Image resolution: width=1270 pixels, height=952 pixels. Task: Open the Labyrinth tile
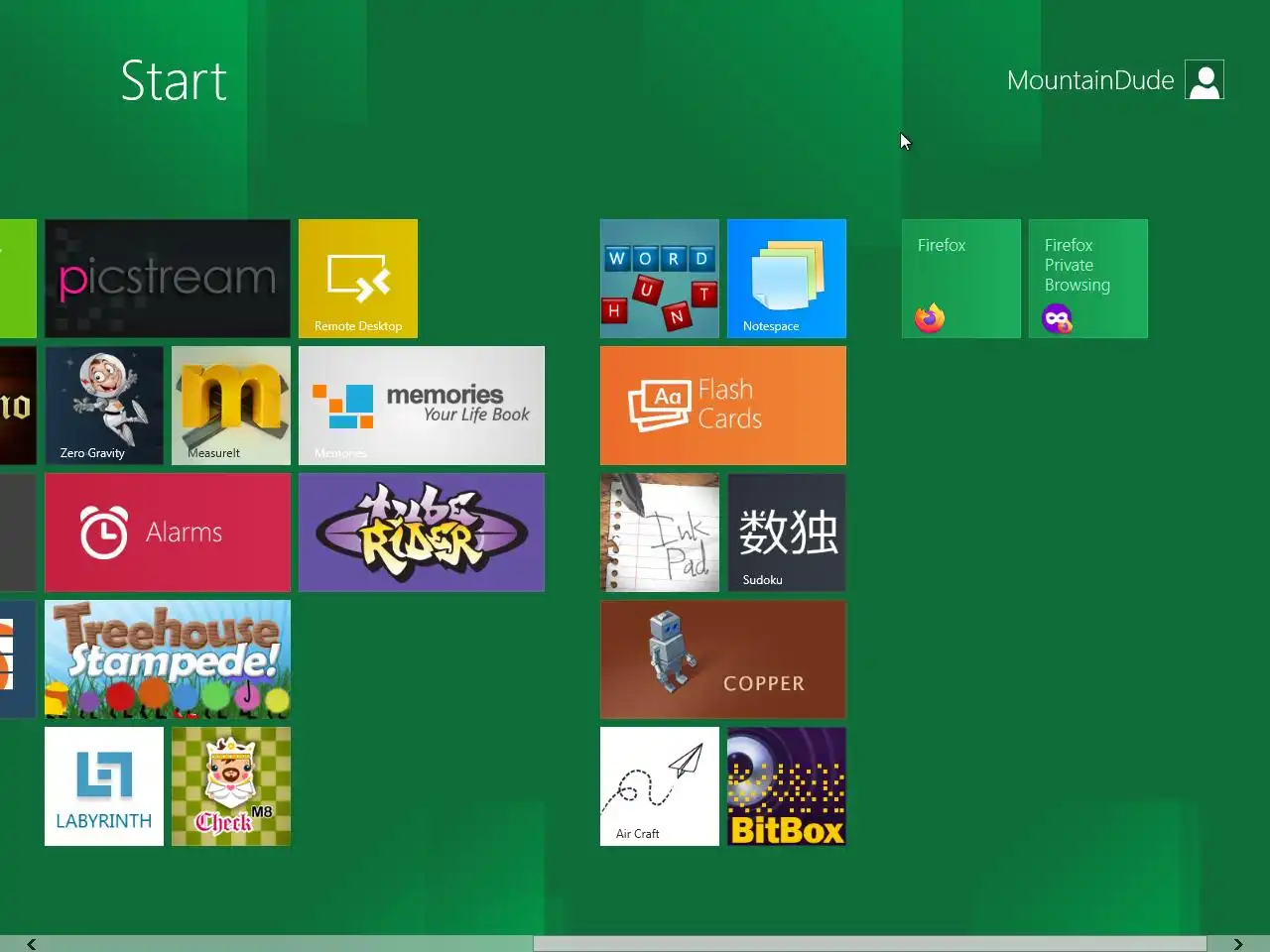(x=104, y=786)
